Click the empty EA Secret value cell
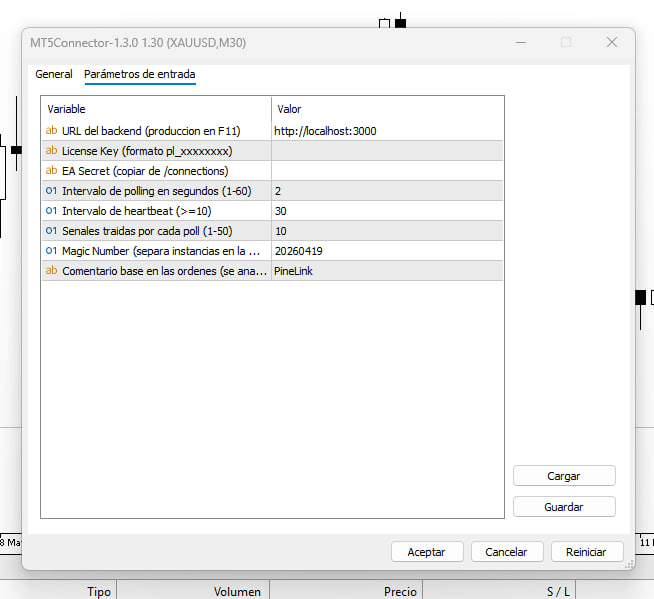The image size is (654, 599). 387,171
